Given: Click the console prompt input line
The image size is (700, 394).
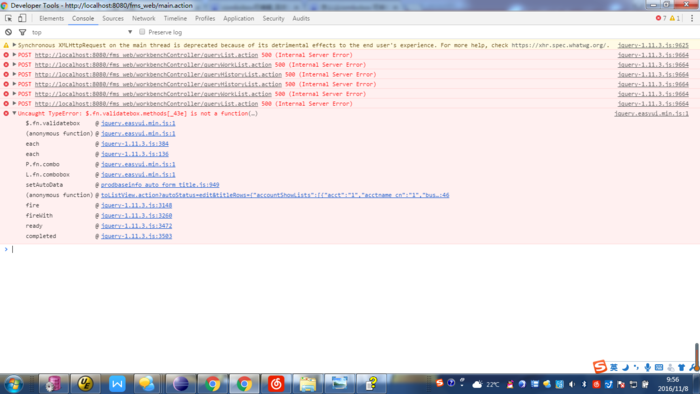Looking at the screenshot, I should tap(353, 249).
